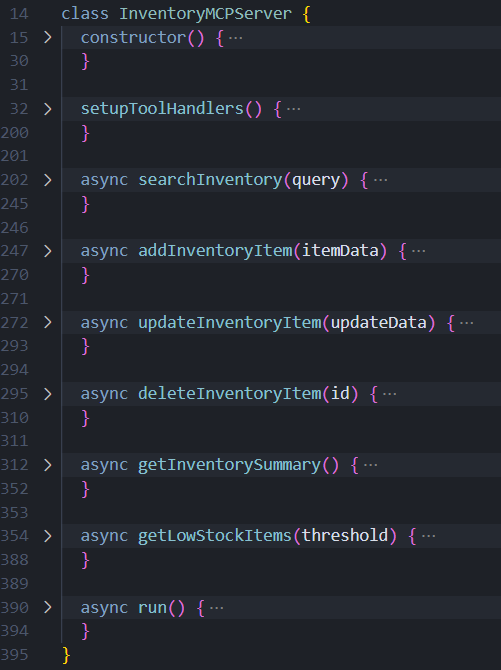Unfold the searchInventory(query) method
The height and width of the screenshot is (670, 501).
pyautogui.click(x=48, y=180)
